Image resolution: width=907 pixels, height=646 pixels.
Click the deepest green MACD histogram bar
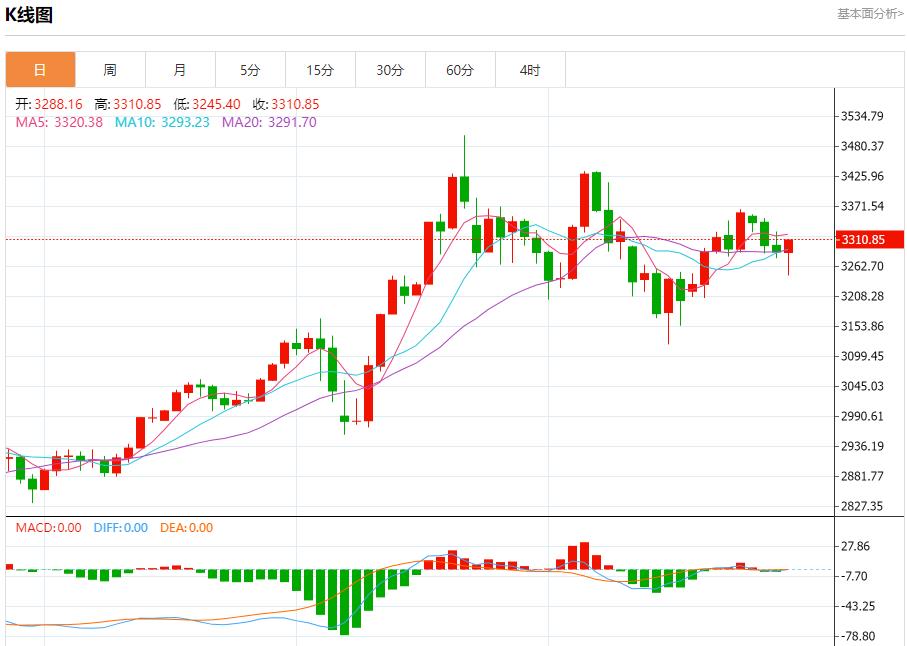point(345,602)
